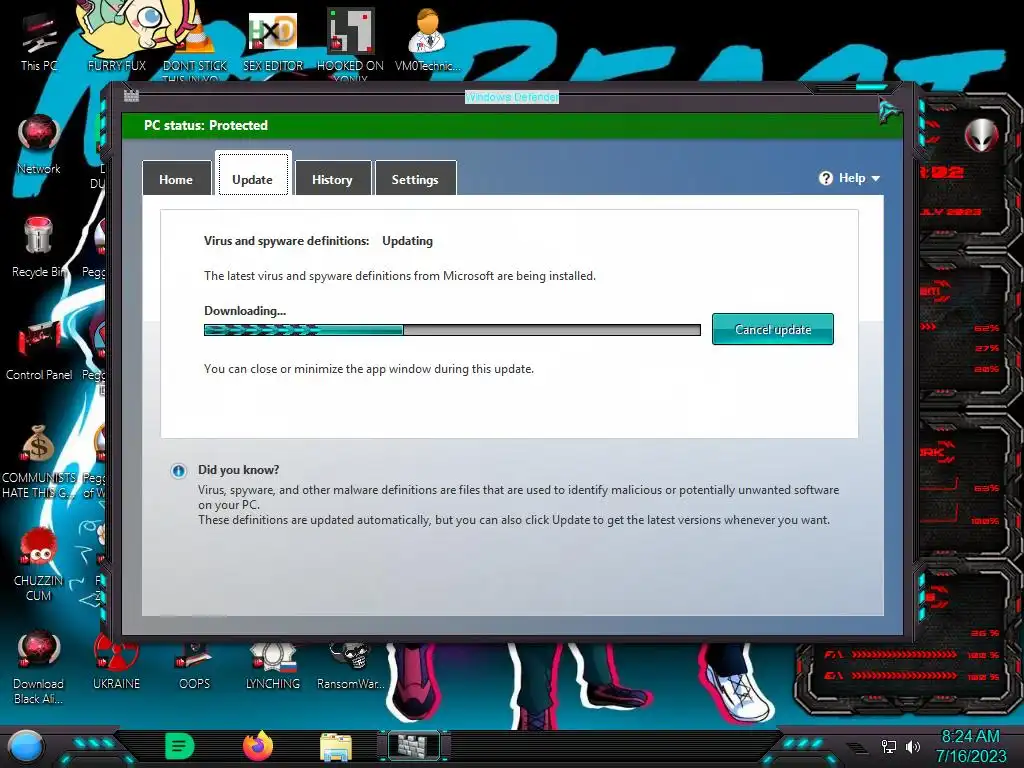Image resolution: width=1024 pixels, height=768 pixels.
Task: Open Network desktop icon
Action: coord(39,144)
